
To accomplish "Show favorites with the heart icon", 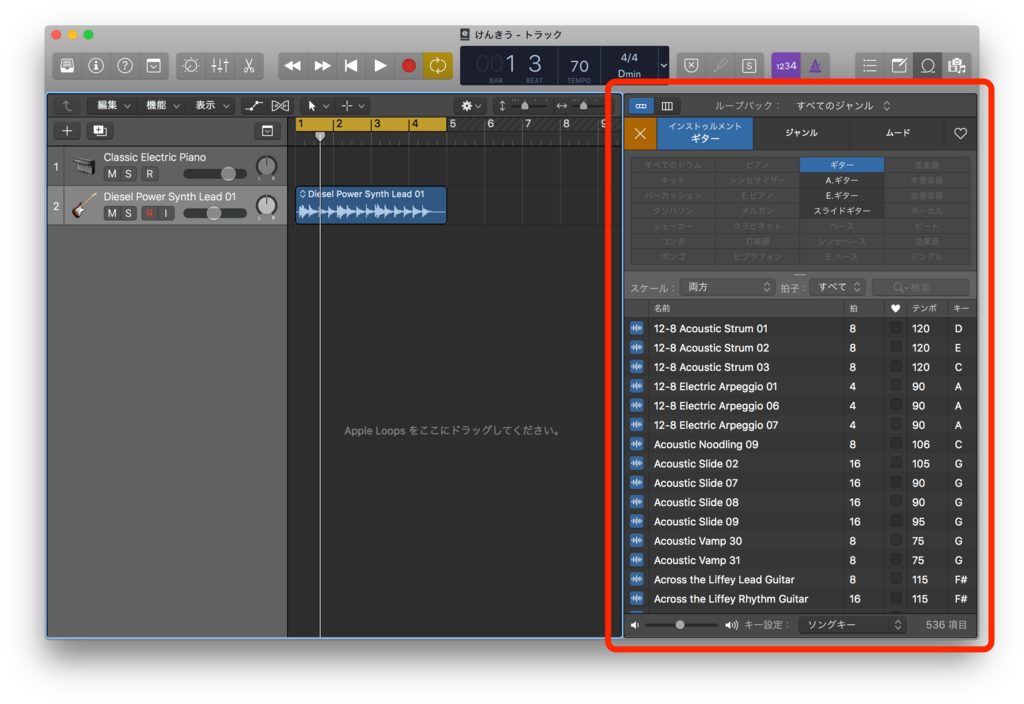I will (x=960, y=133).
